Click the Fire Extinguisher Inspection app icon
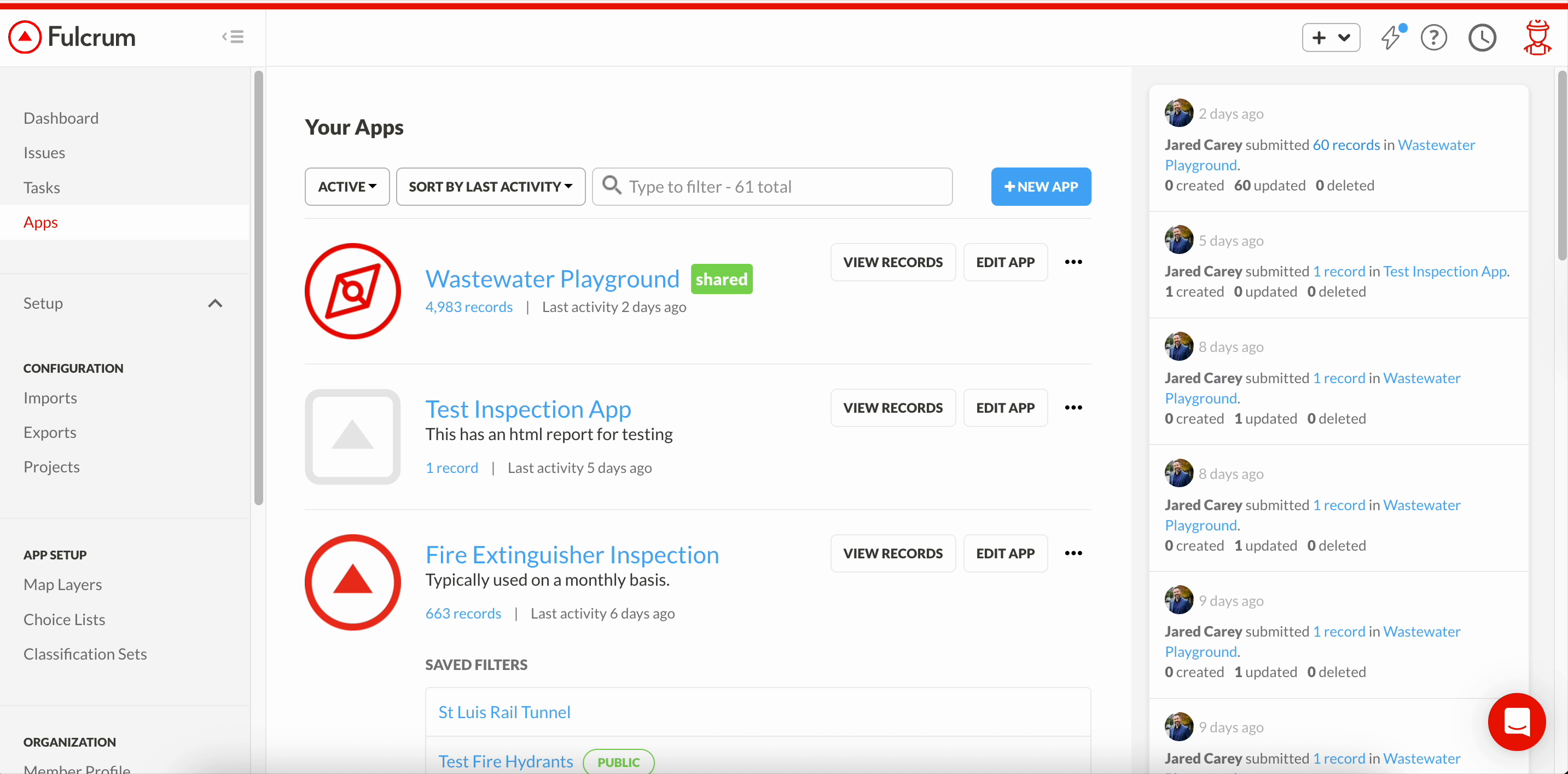The height and width of the screenshot is (774, 1568). coord(352,581)
